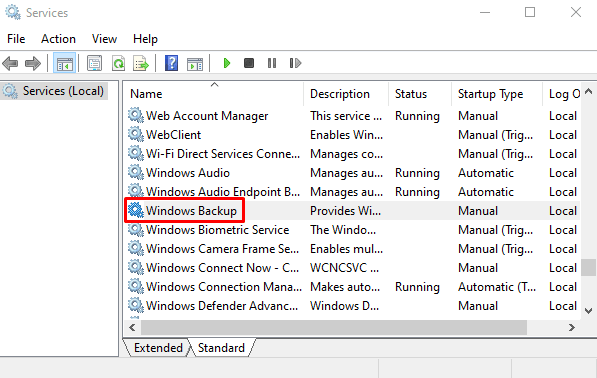The width and height of the screenshot is (597, 378).
Task: Click the Refresh toolbar icon
Action: click(118, 63)
